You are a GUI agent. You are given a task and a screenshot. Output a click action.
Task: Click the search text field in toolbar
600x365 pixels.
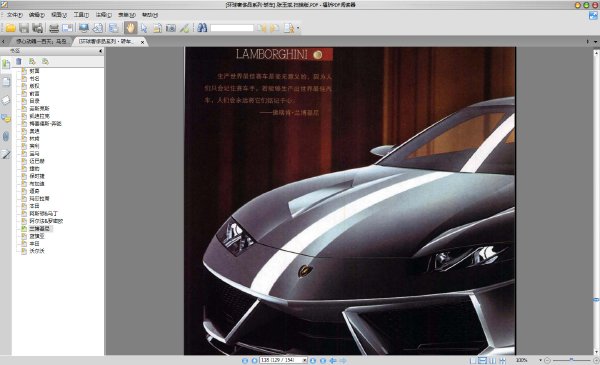(x=232, y=28)
